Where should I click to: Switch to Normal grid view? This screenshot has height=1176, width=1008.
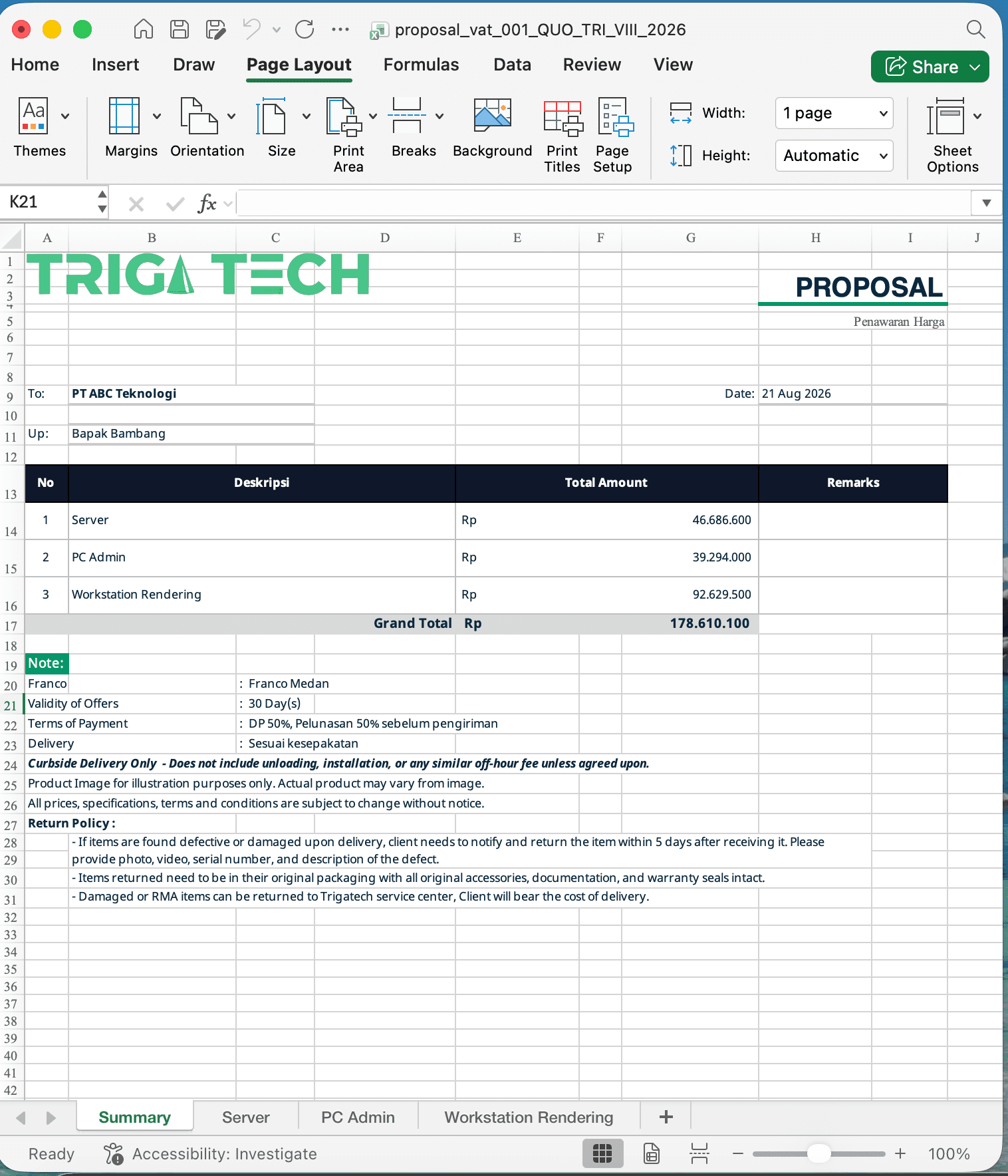coord(602,1153)
